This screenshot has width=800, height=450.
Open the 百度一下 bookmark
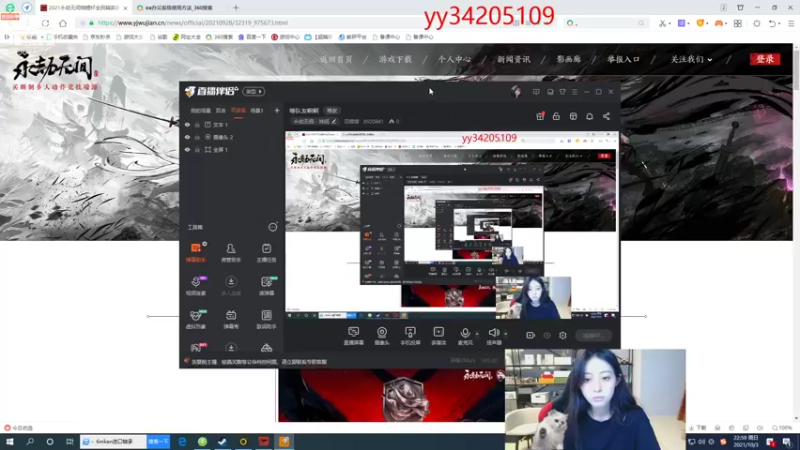tap(252, 37)
